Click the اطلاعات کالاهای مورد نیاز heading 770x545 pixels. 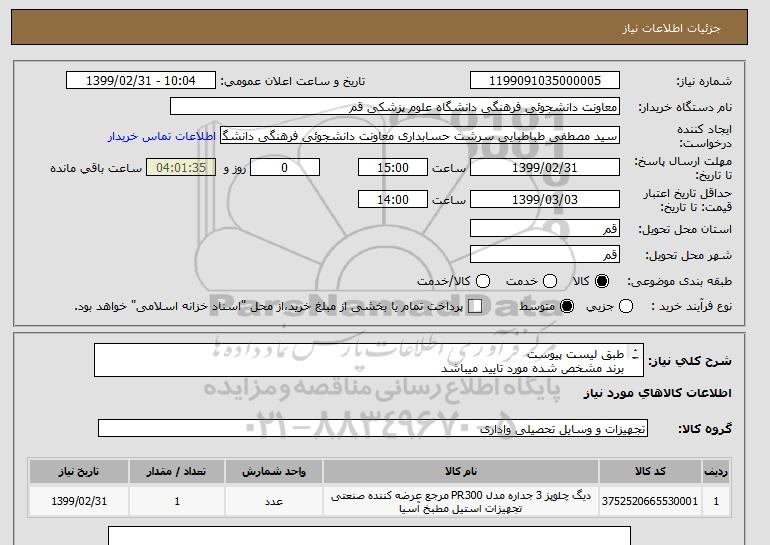658,393
